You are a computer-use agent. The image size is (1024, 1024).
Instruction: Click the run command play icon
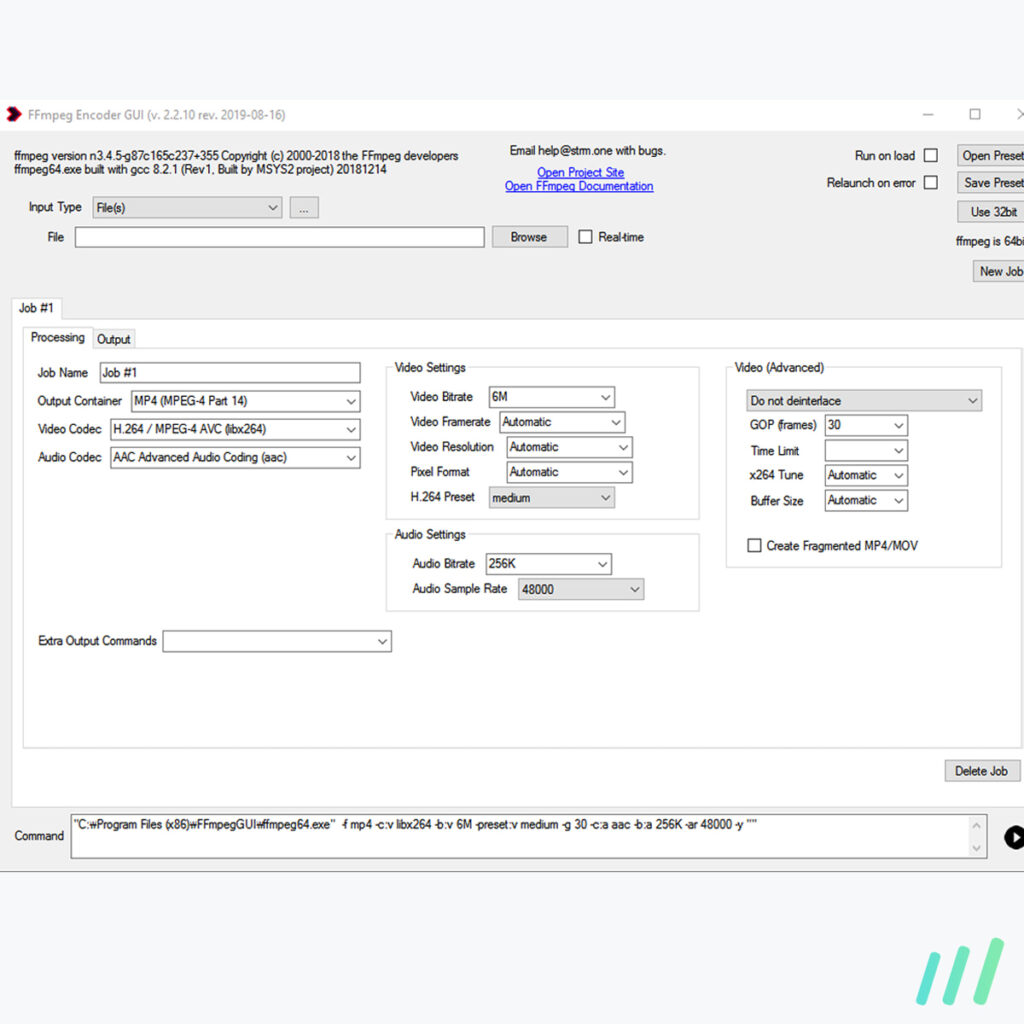(x=1014, y=837)
